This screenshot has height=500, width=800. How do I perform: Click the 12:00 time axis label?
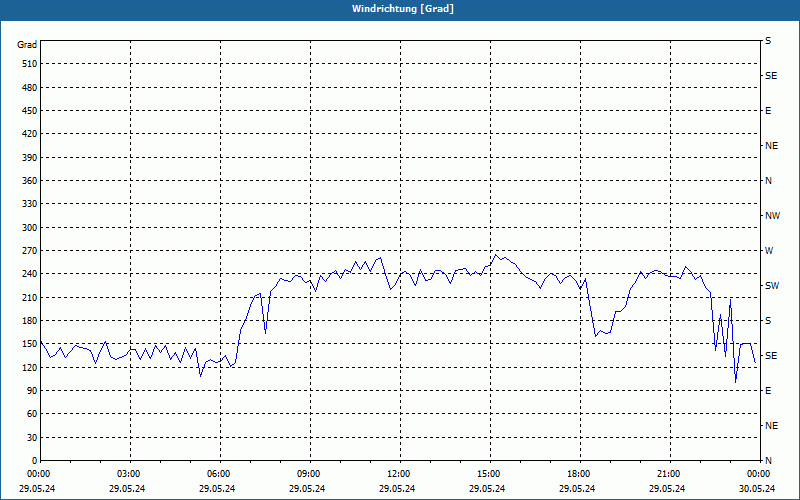coord(398,474)
